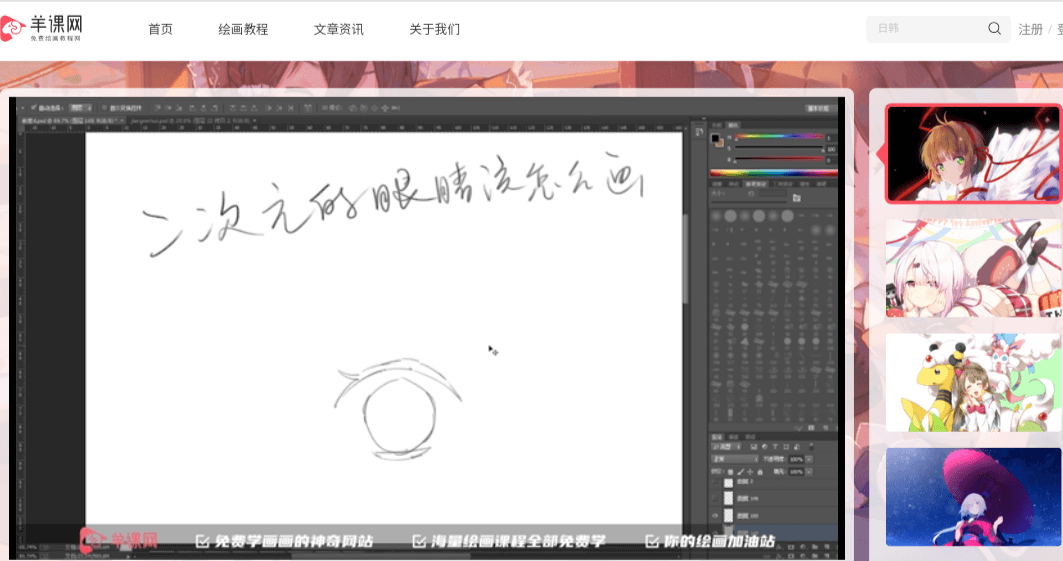Open the layer opacity dropdown arrow

click(810, 459)
